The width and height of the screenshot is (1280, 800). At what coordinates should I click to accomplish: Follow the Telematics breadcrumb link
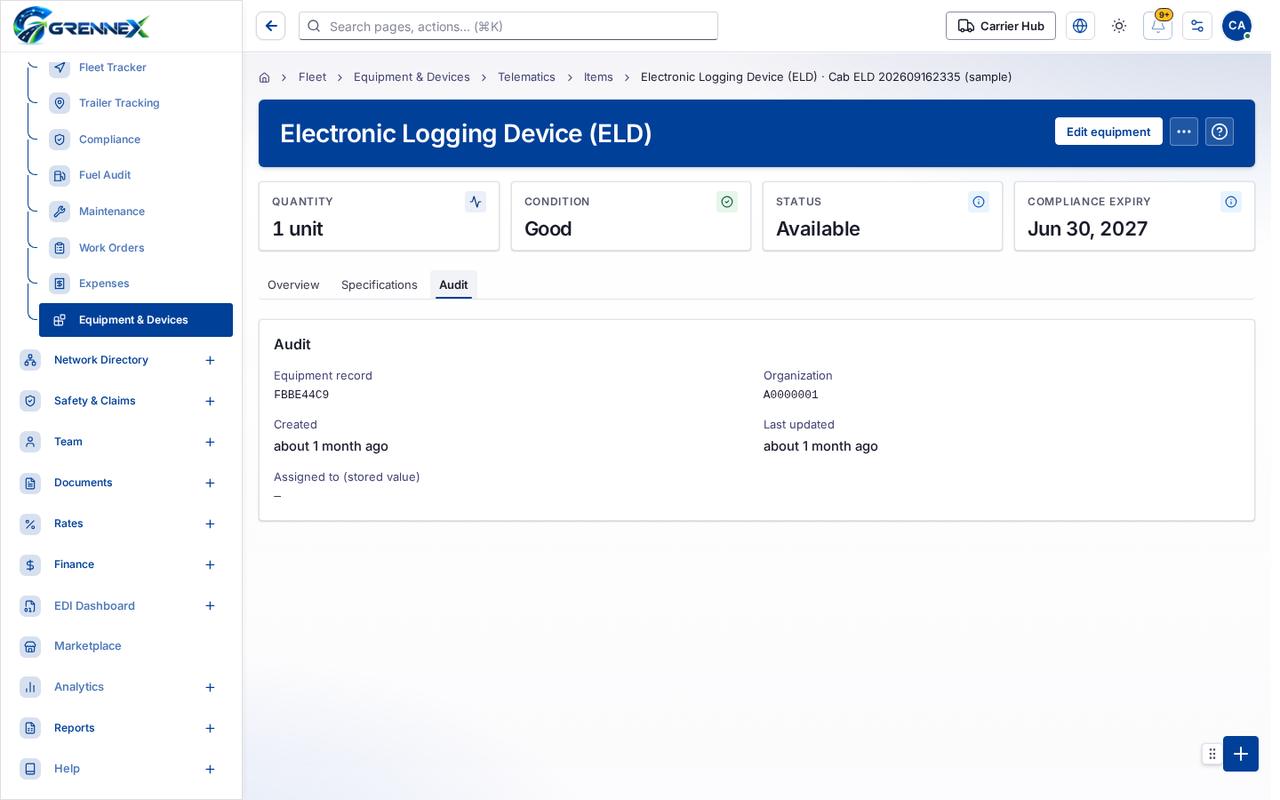526,77
